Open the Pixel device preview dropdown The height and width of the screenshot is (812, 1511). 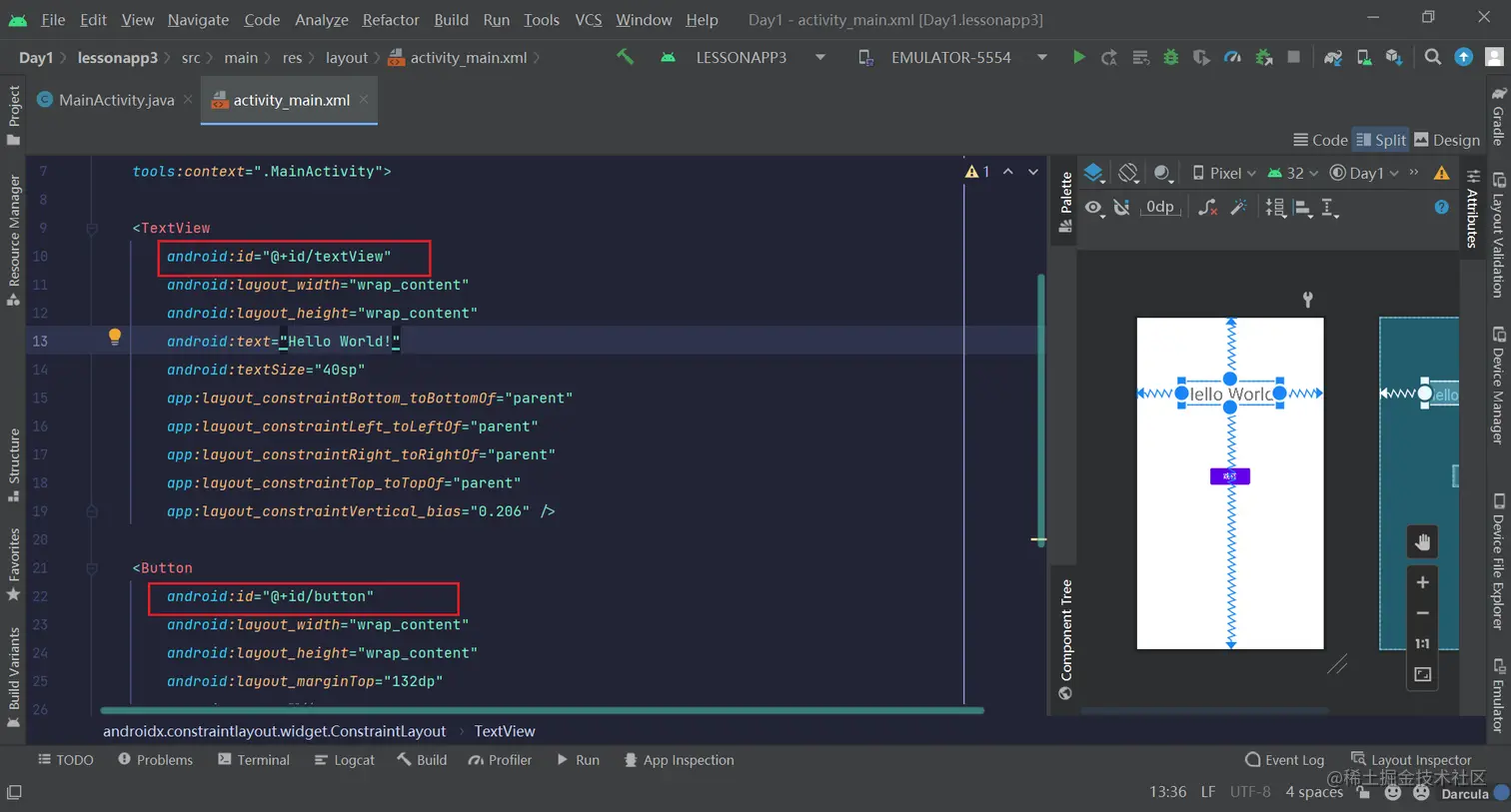click(x=1223, y=173)
